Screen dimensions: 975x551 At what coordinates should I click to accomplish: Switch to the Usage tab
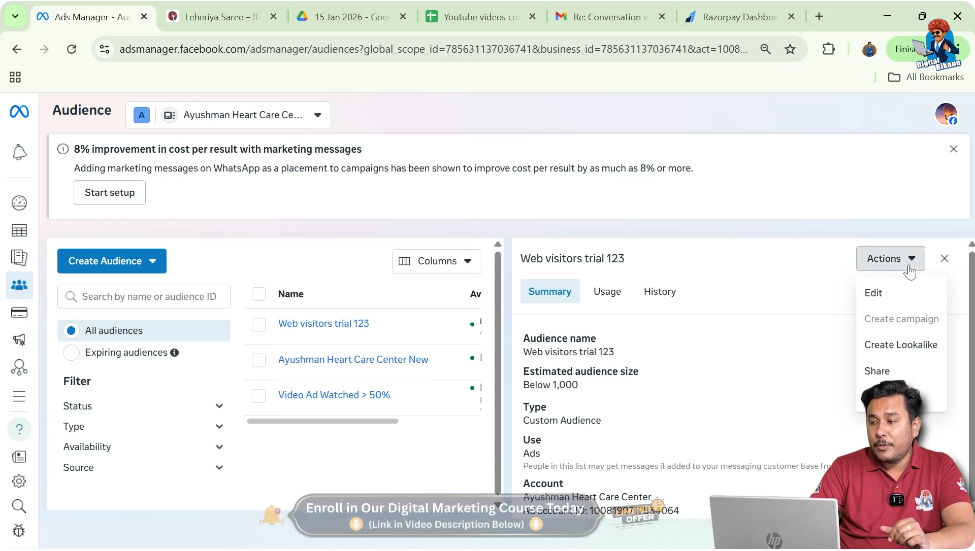(607, 292)
